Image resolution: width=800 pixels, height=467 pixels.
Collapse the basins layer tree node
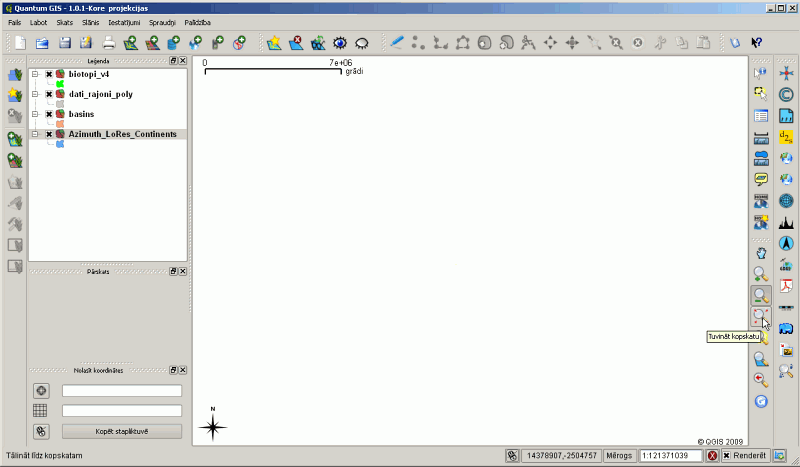click(x=35, y=114)
